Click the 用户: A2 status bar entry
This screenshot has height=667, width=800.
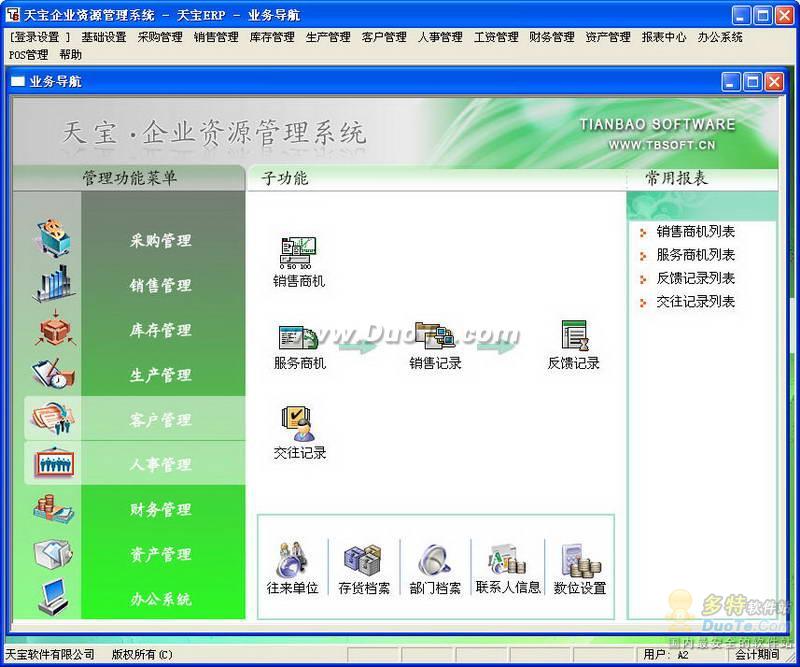click(x=666, y=654)
